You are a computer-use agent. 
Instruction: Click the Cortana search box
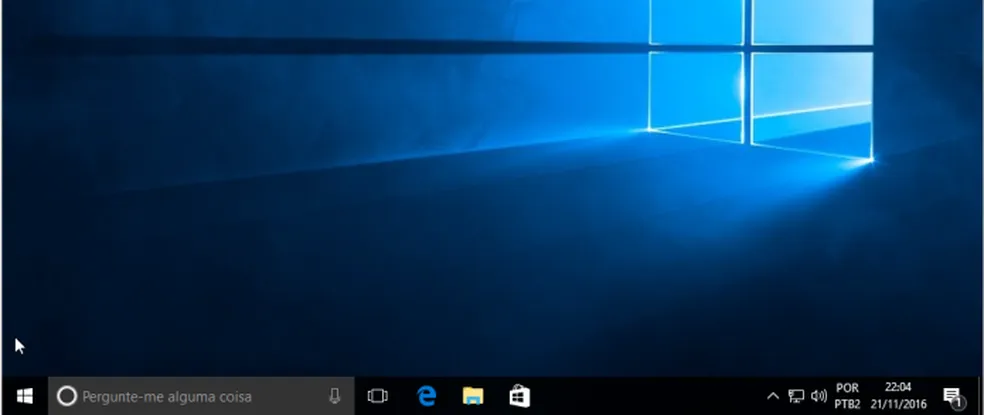click(201, 396)
